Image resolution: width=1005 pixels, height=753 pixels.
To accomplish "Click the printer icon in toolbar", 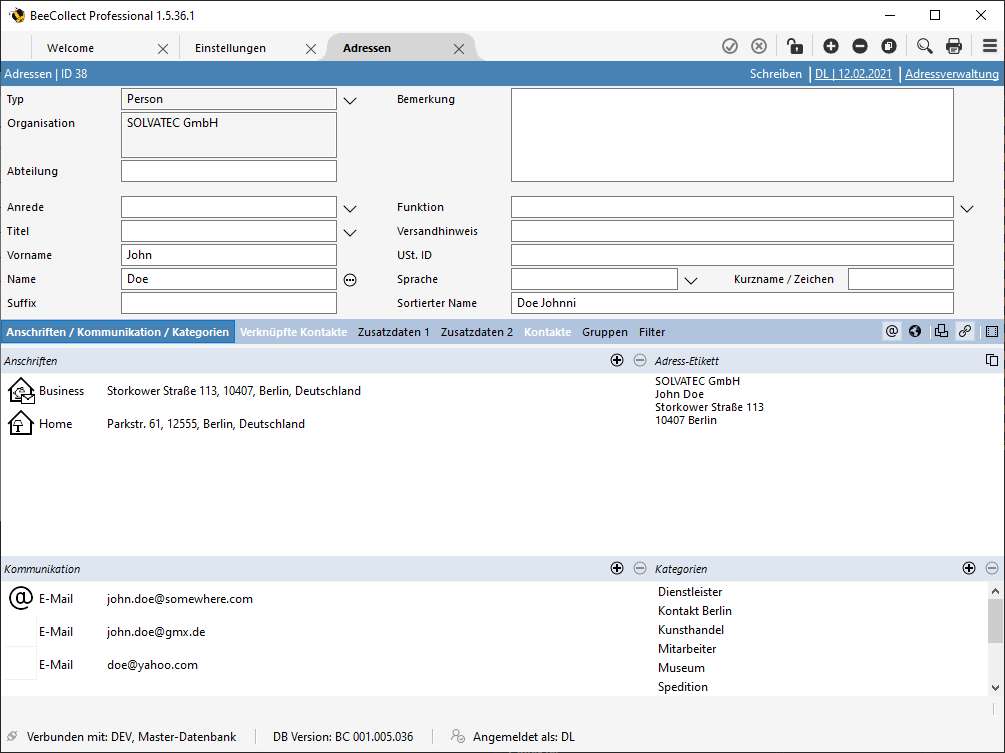I will [954, 46].
